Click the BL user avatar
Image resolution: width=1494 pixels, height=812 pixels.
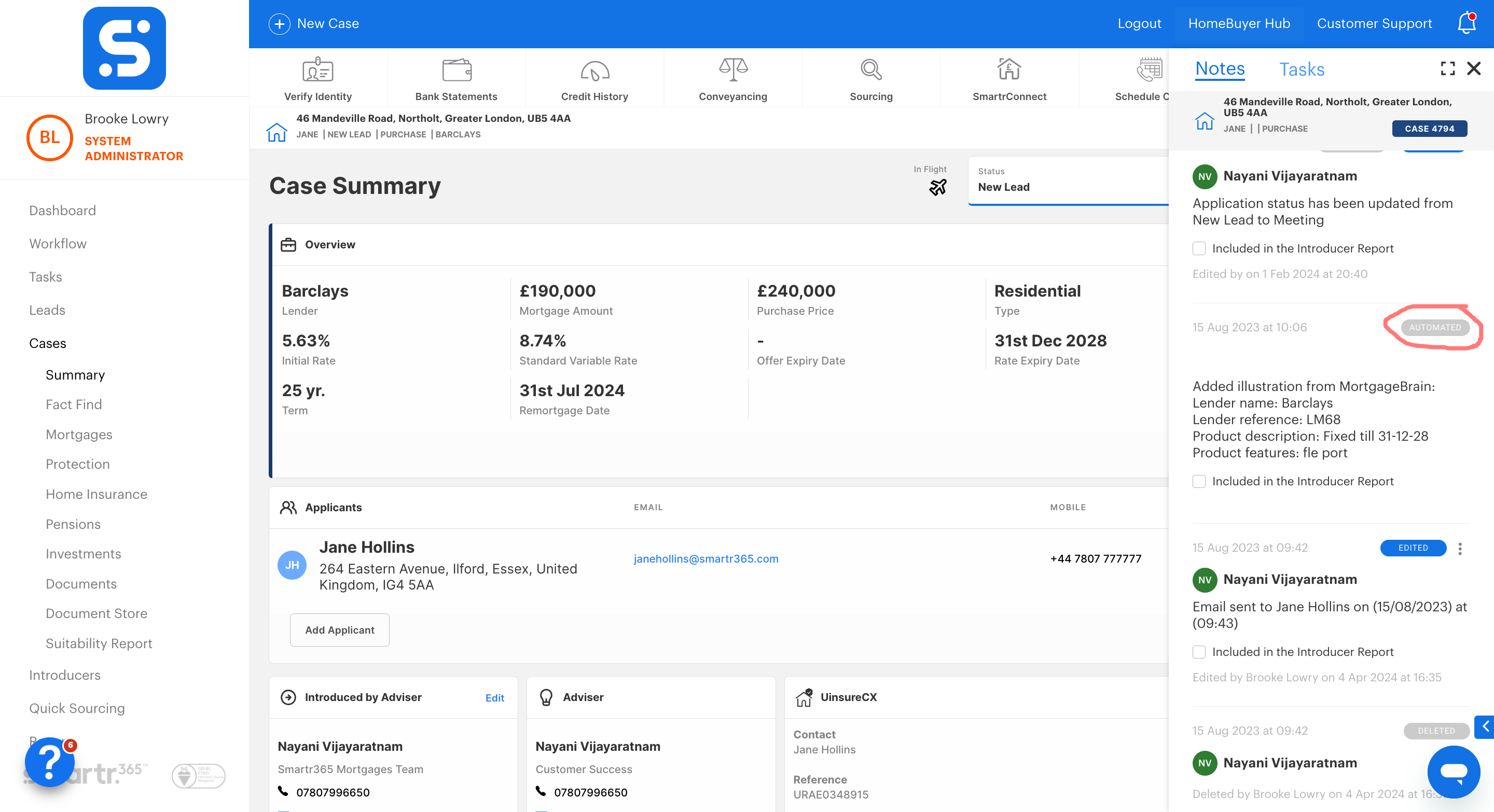[x=50, y=137]
